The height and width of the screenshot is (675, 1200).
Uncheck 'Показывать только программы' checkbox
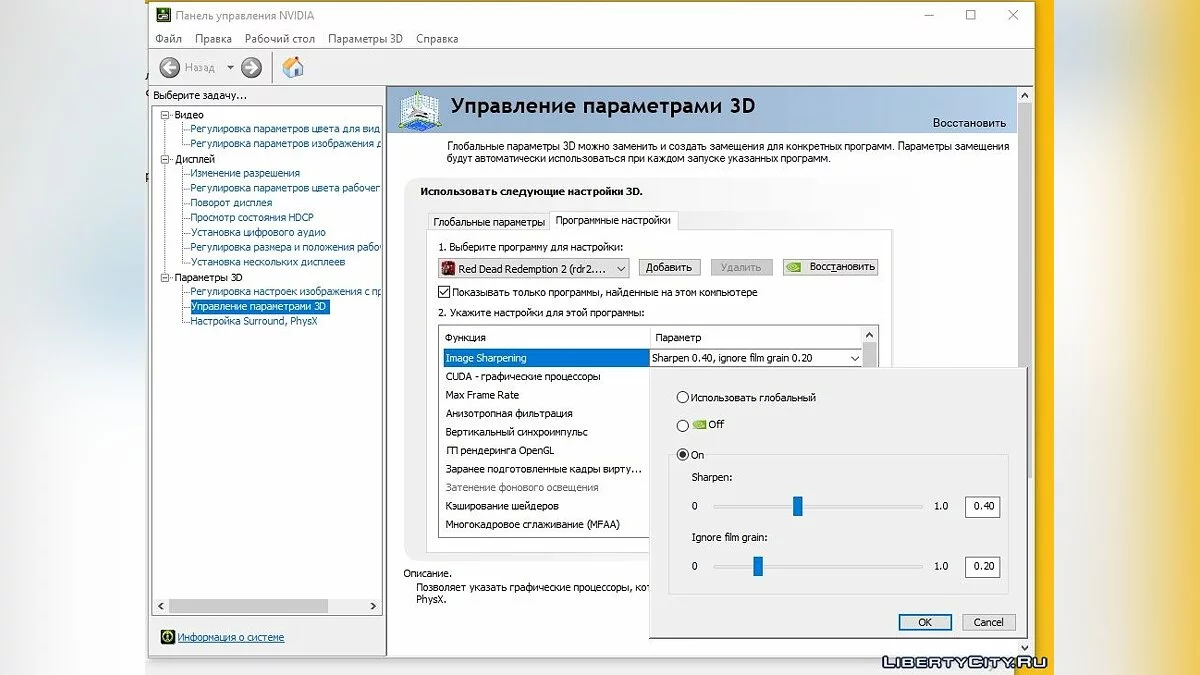tap(444, 292)
